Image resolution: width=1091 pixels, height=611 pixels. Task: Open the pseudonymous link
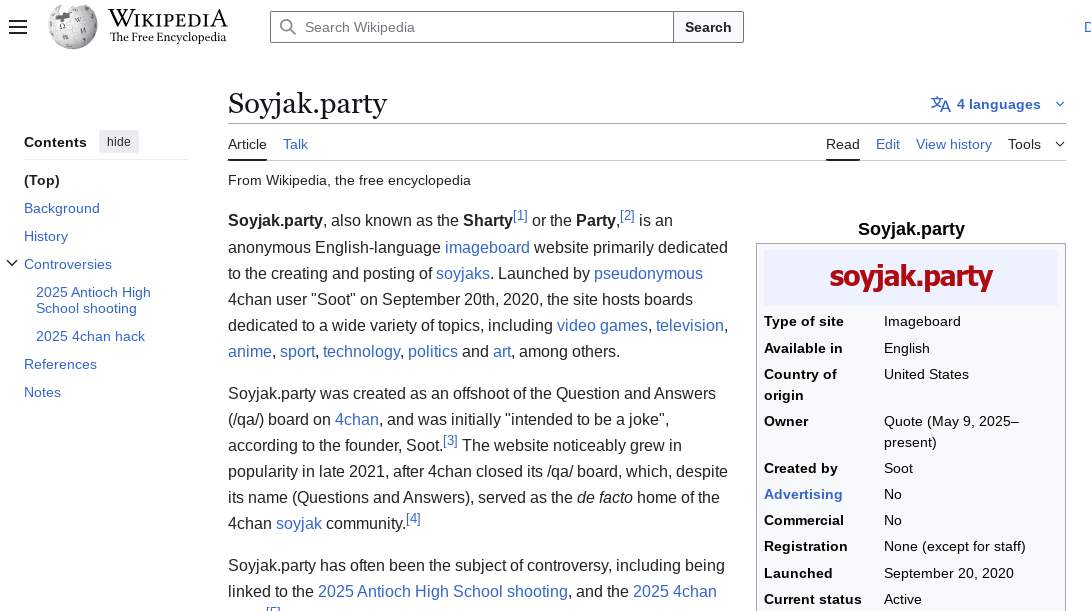click(x=648, y=273)
